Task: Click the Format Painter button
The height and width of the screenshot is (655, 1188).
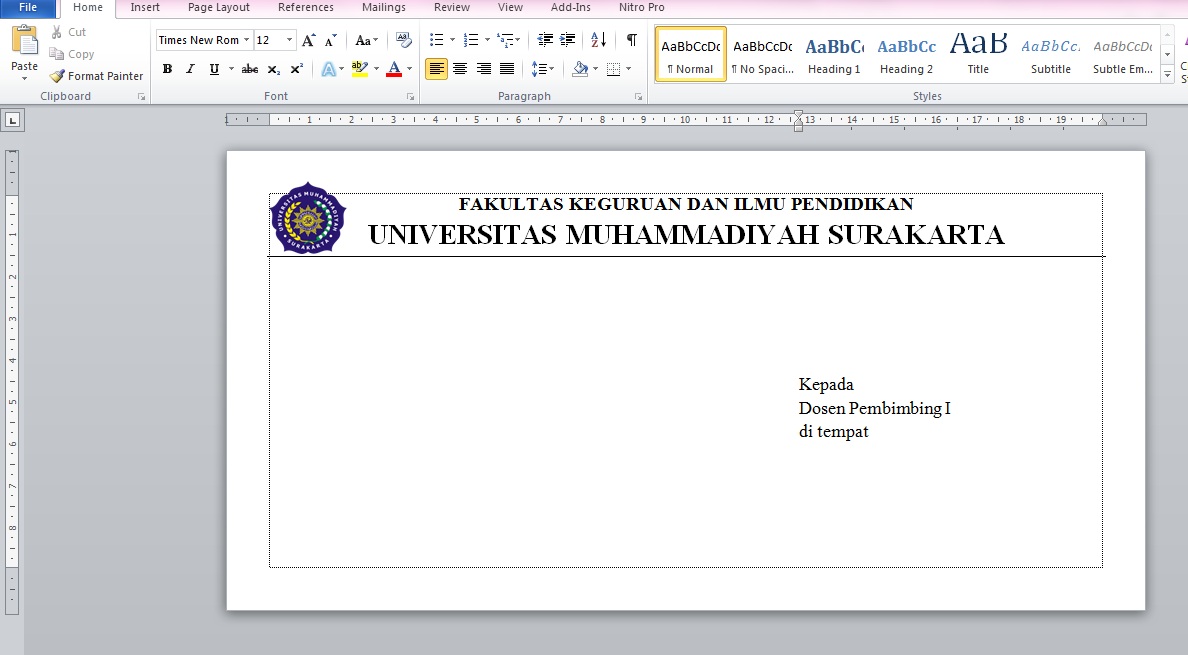Action: coord(95,75)
